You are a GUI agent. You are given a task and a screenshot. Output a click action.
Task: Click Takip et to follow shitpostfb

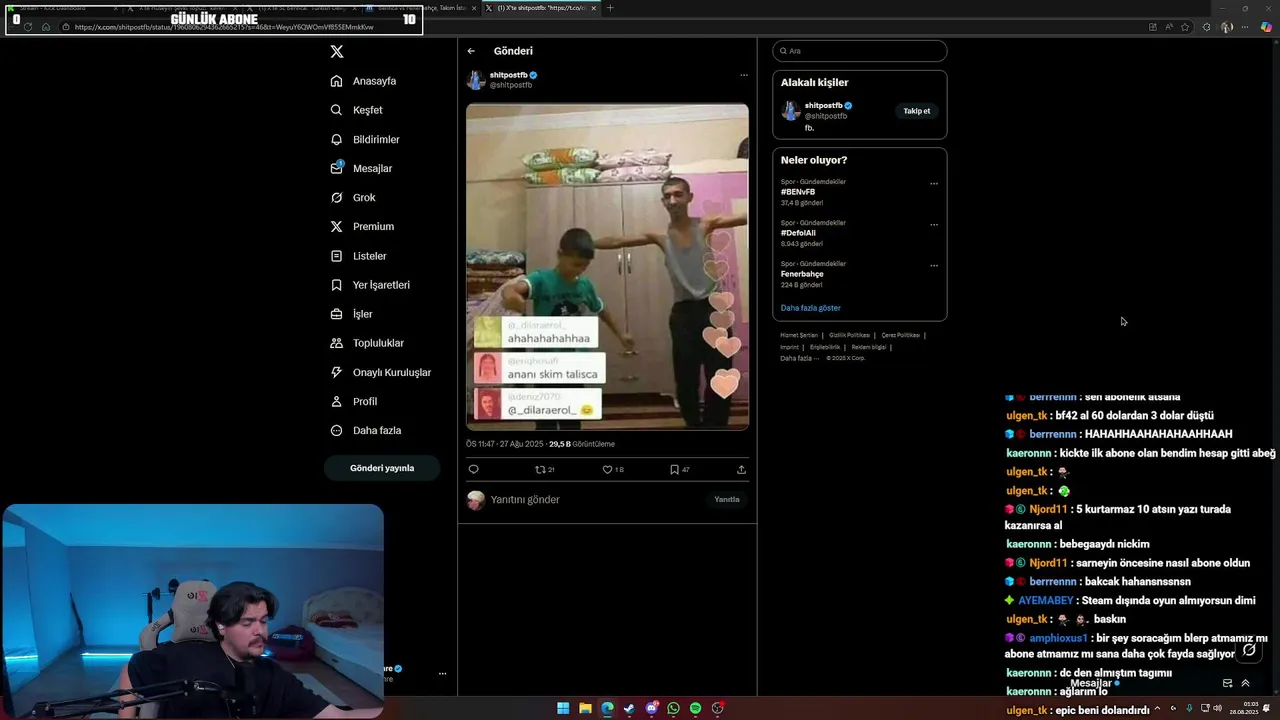[917, 111]
